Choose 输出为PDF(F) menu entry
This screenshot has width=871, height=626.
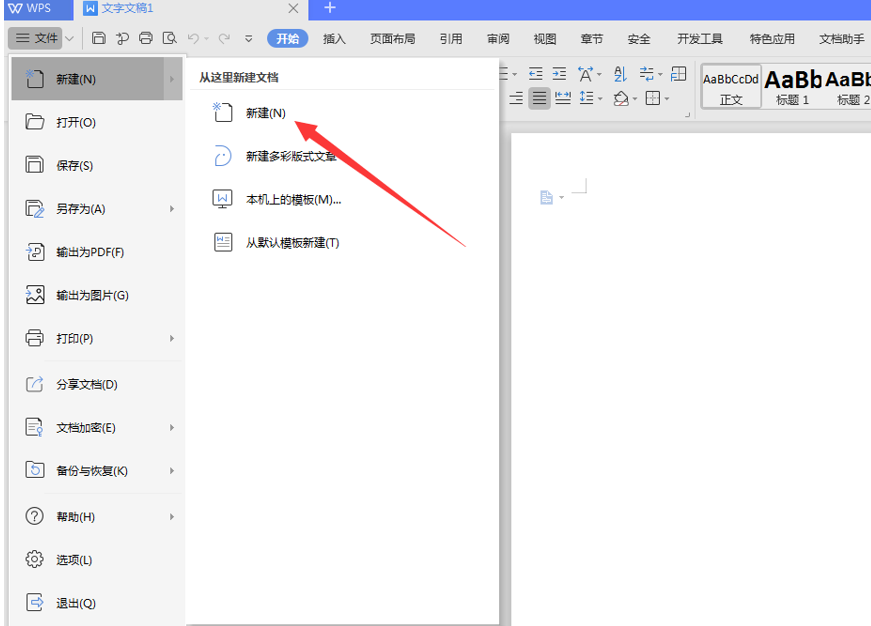[97, 252]
